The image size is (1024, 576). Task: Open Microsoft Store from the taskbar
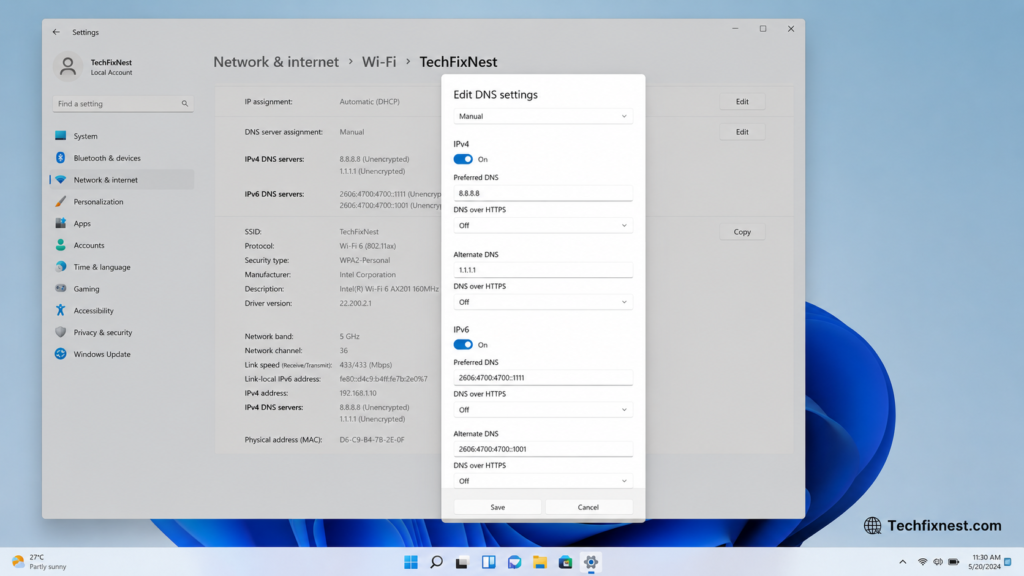point(566,562)
